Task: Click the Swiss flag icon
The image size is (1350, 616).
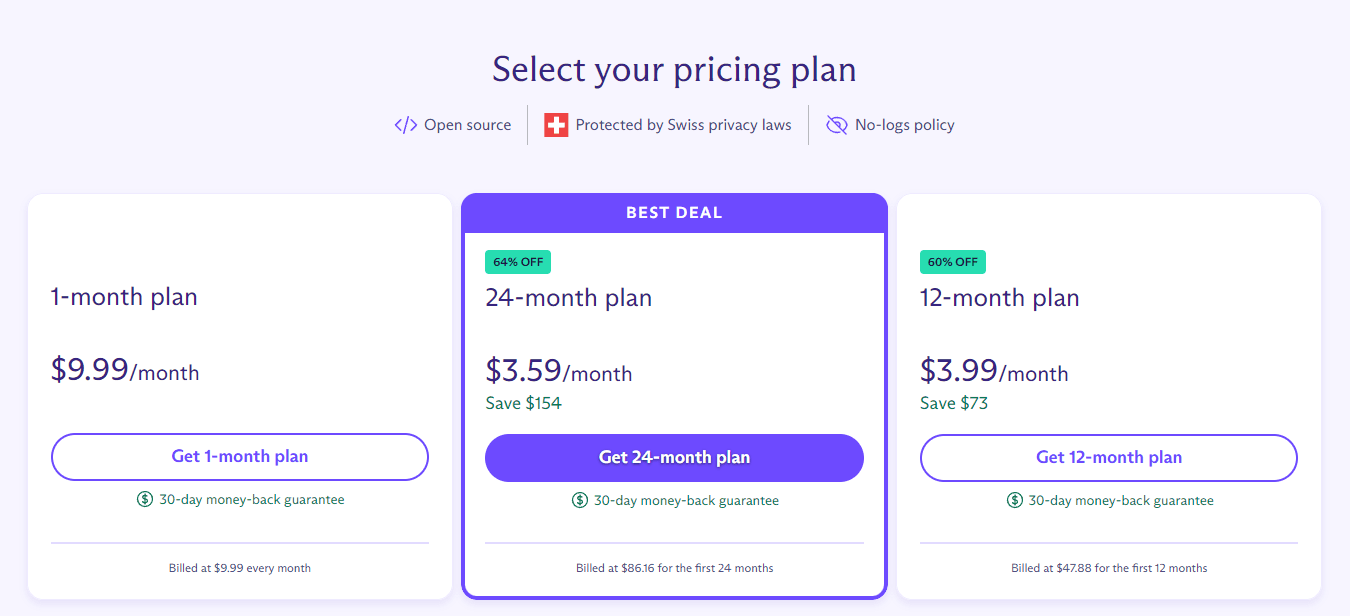Action: [x=556, y=125]
